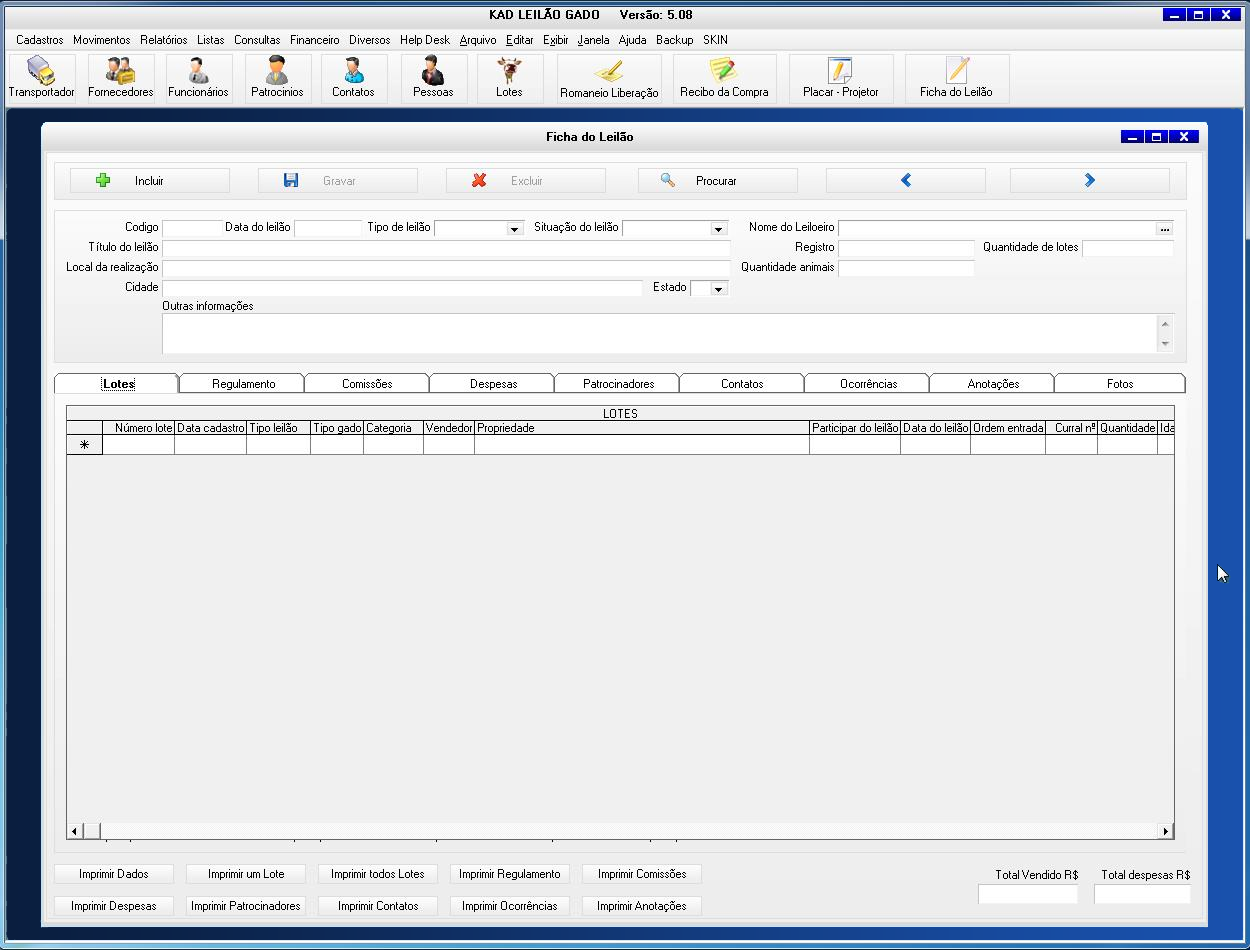The image size is (1250, 950).
Task: Click the Incluir green plus button
Action: [x=150, y=181]
